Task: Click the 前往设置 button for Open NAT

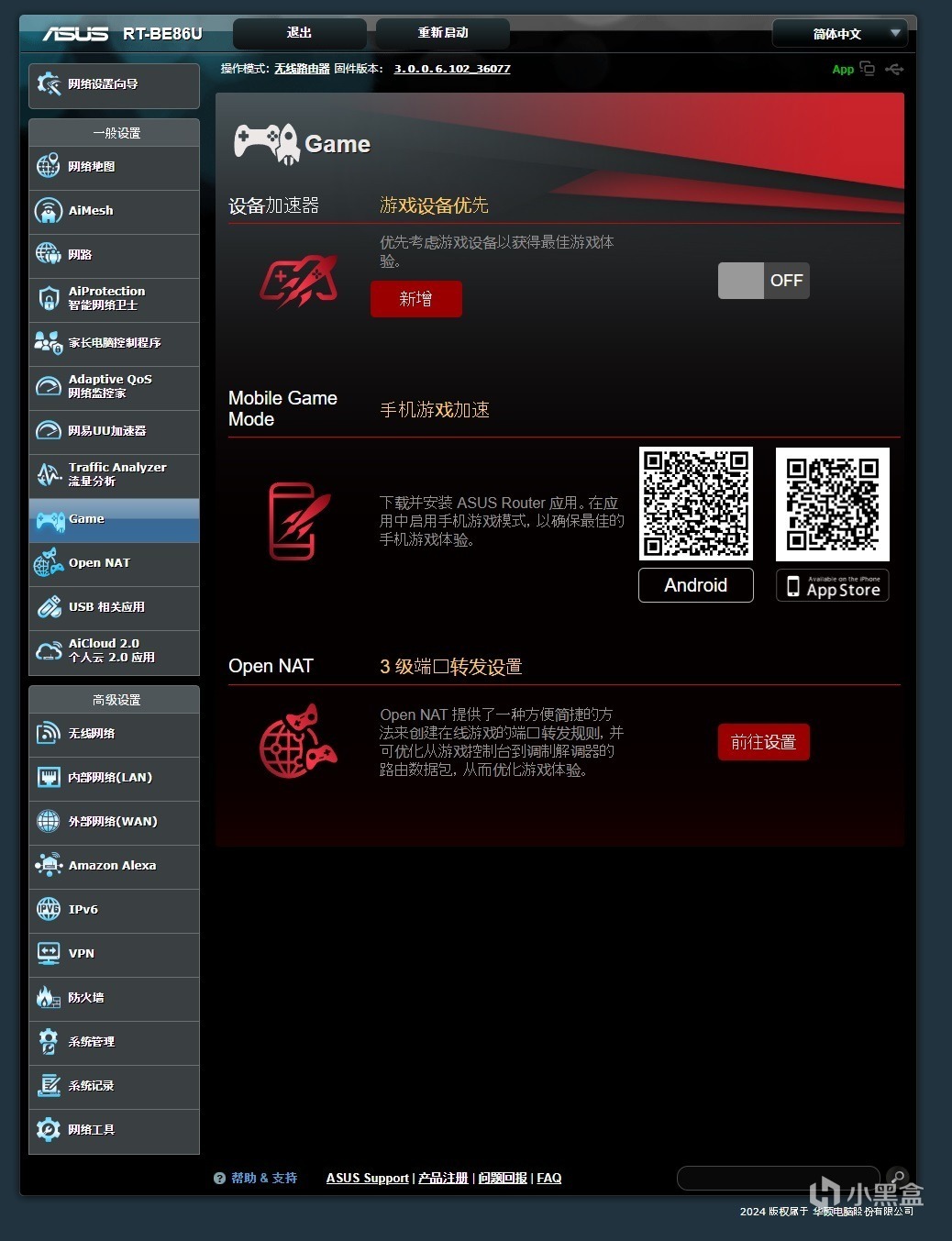Action: (763, 742)
